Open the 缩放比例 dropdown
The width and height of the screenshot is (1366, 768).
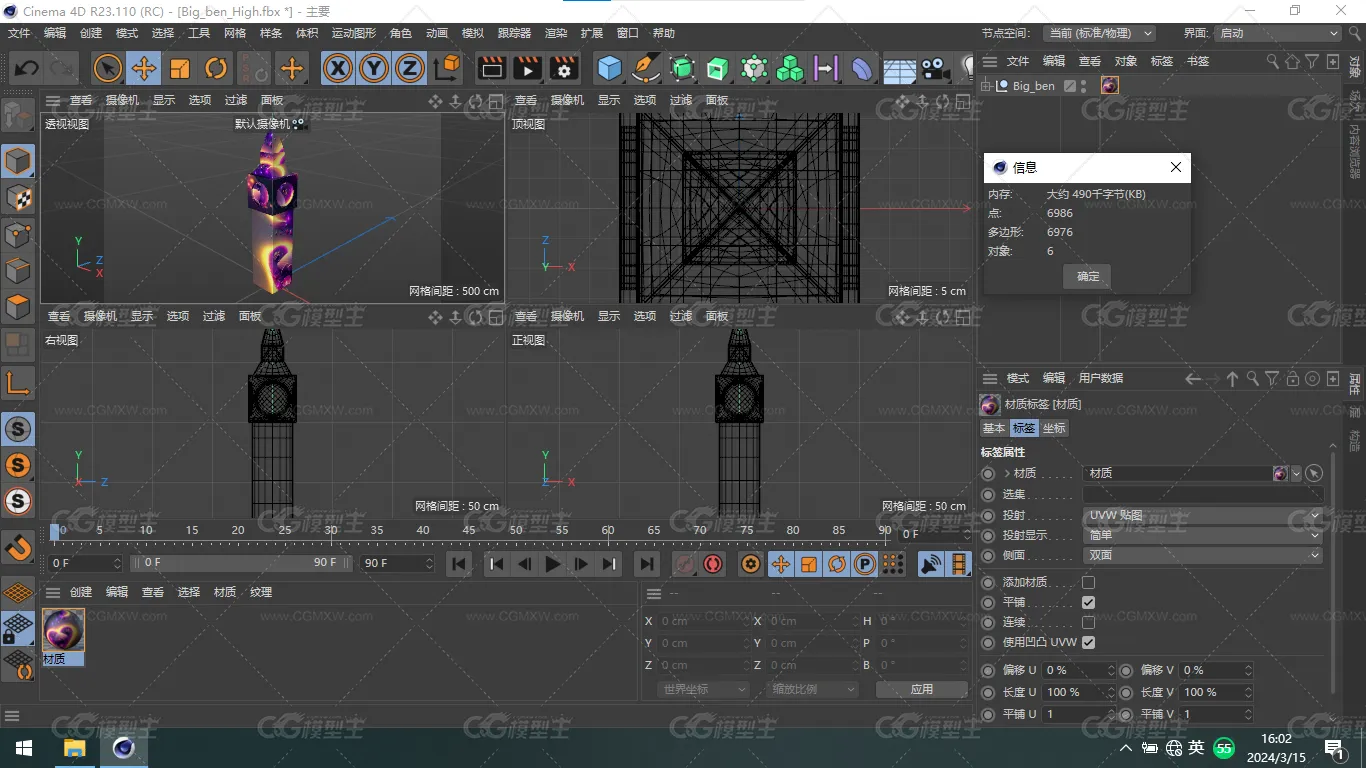[813, 689]
